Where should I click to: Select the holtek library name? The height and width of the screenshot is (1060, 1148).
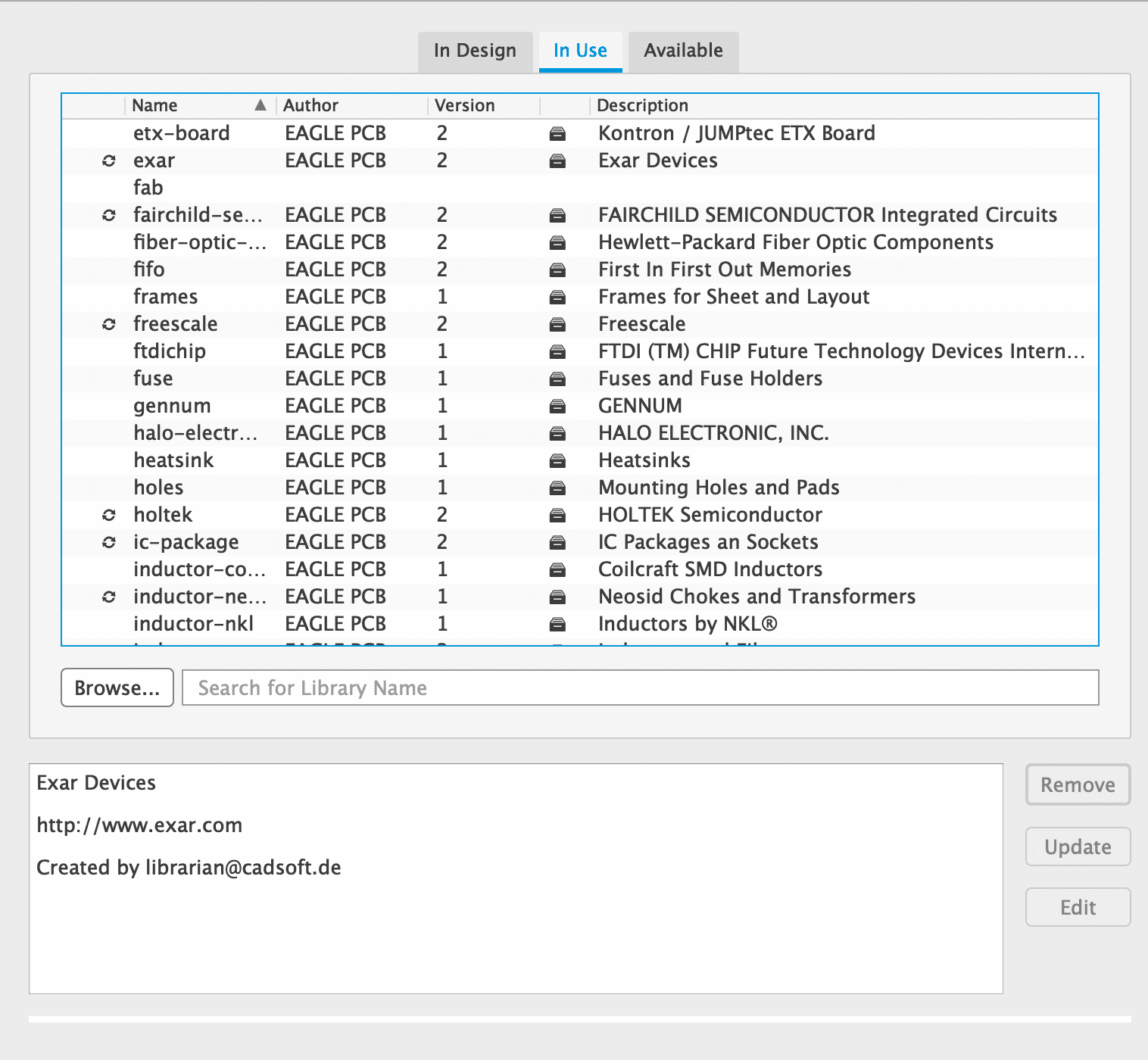pos(163,515)
